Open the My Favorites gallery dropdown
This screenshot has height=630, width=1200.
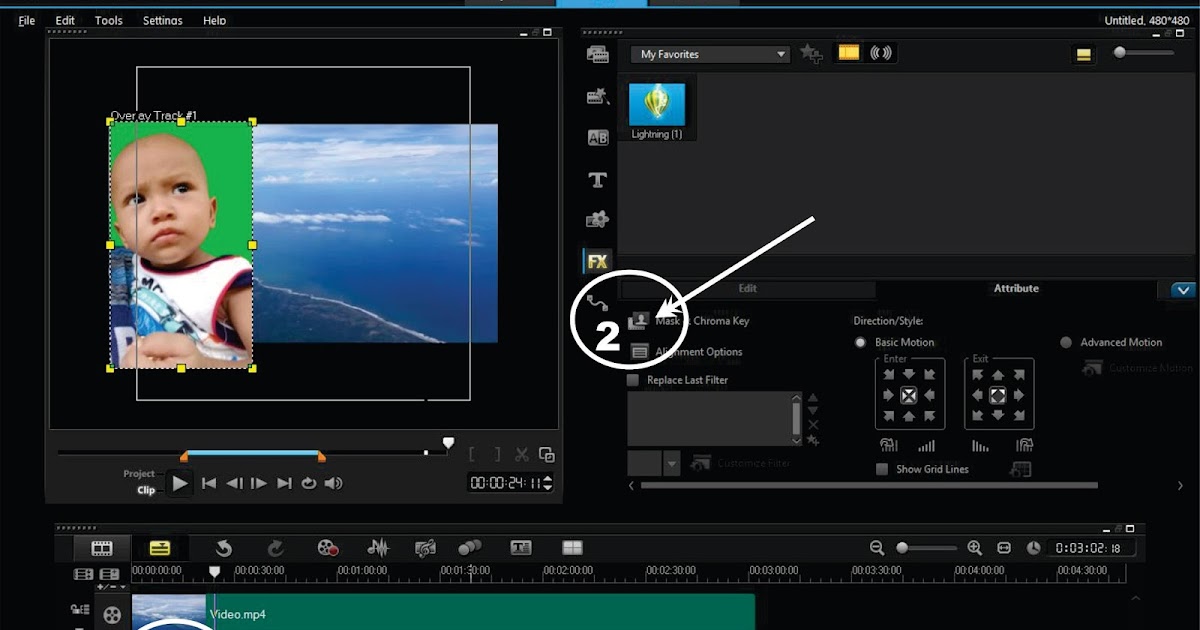(711, 54)
